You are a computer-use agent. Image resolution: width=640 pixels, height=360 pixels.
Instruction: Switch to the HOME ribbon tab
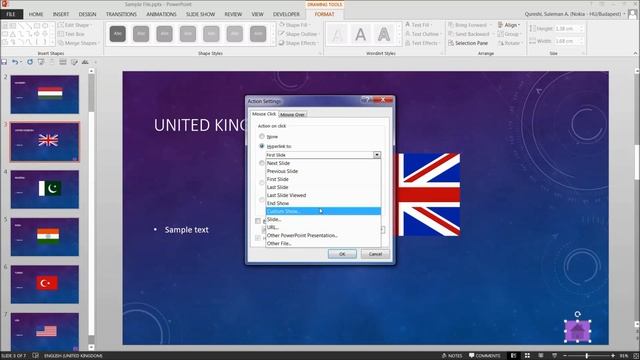tap(36, 14)
